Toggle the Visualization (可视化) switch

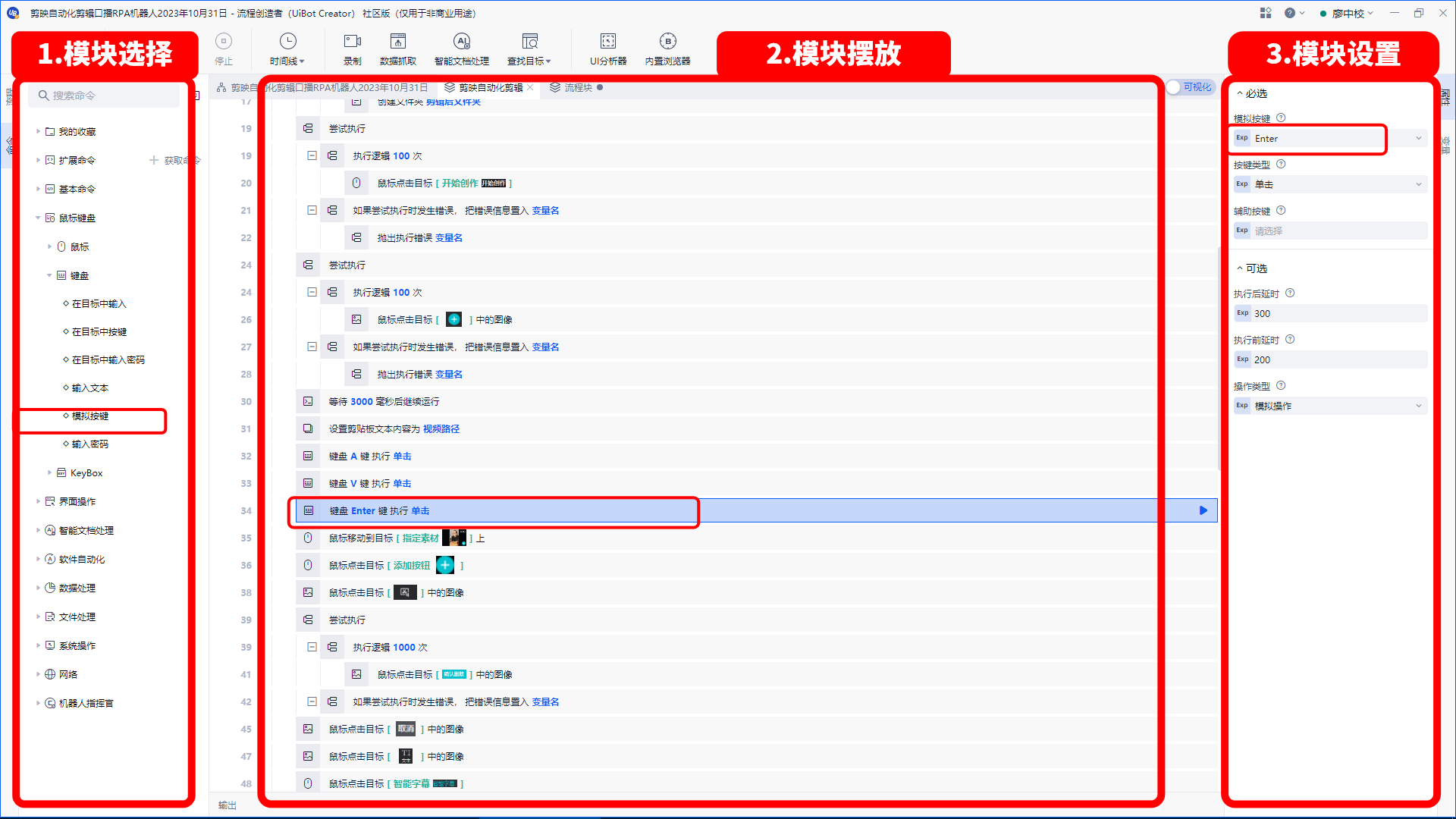1191,87
